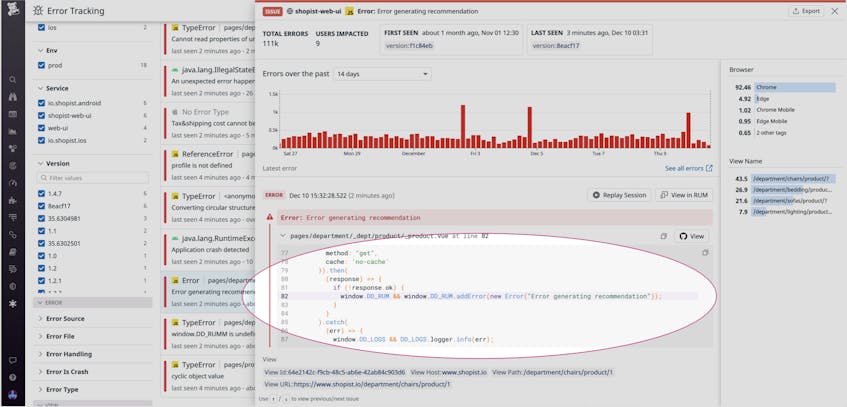This screenshot has height=407, width=847.
Task: Click the Filter values input under Version
Action: click(x=92, y=178)
